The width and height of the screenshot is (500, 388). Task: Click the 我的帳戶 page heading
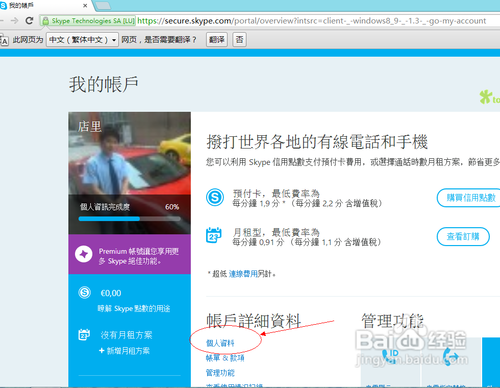point(104,84)
